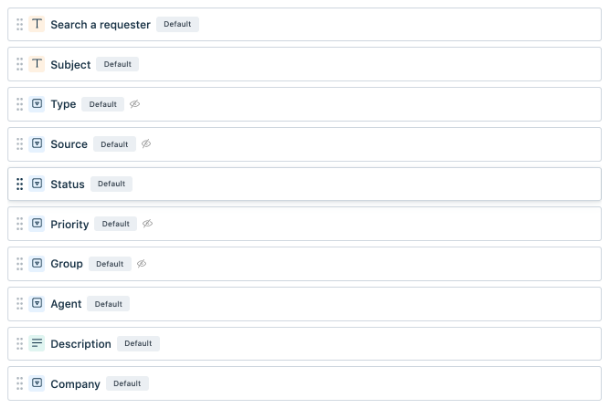The width and height of the screenshot is (609, 406).
Task: Click the Search a requester field title
Action: point(100,24)
